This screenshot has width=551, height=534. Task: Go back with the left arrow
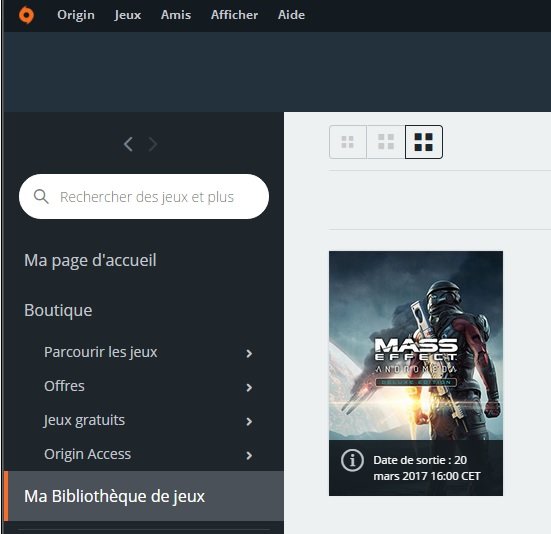click(128, 144)
